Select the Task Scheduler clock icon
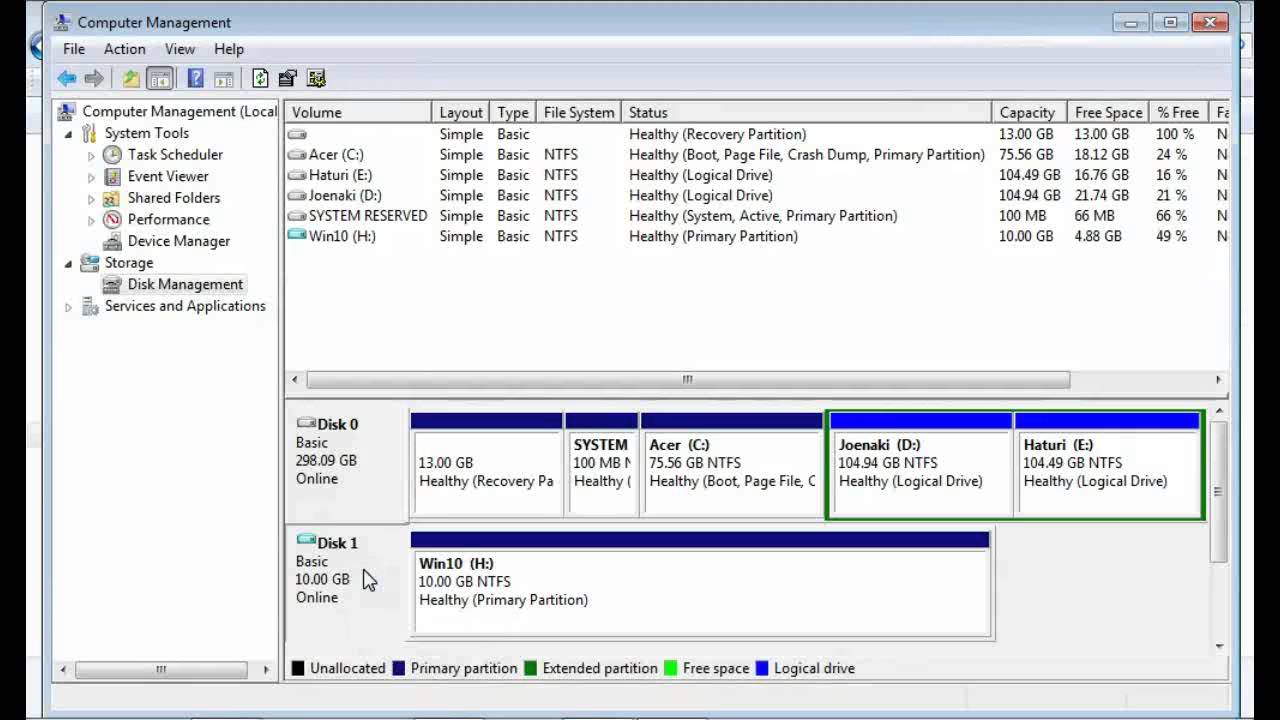The height and width of the screenshot is (720, 1280). (x=112, y=155)
